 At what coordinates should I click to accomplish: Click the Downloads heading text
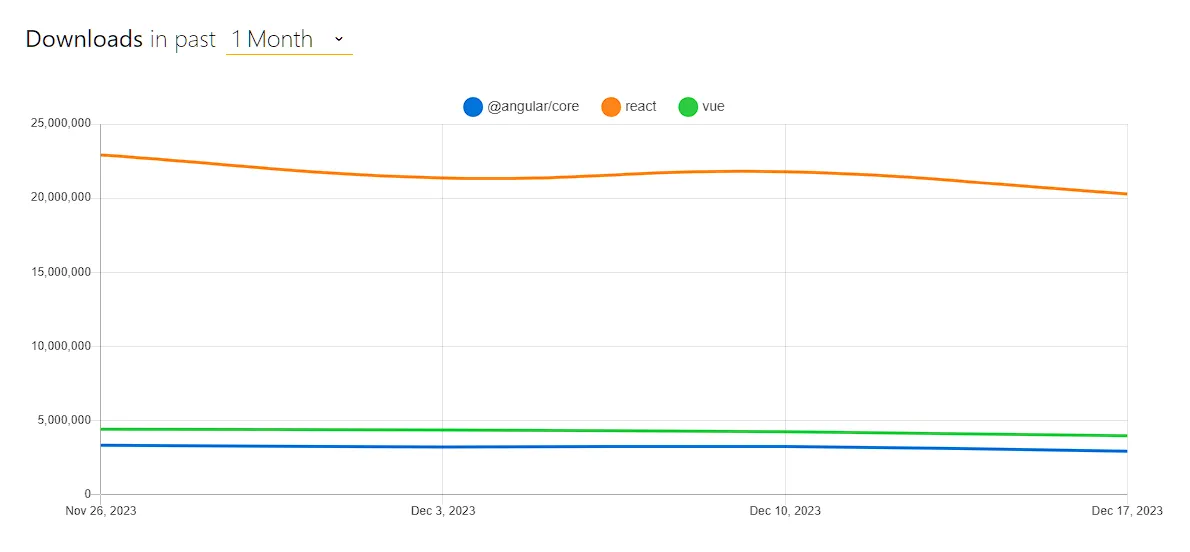pos(84,40)
